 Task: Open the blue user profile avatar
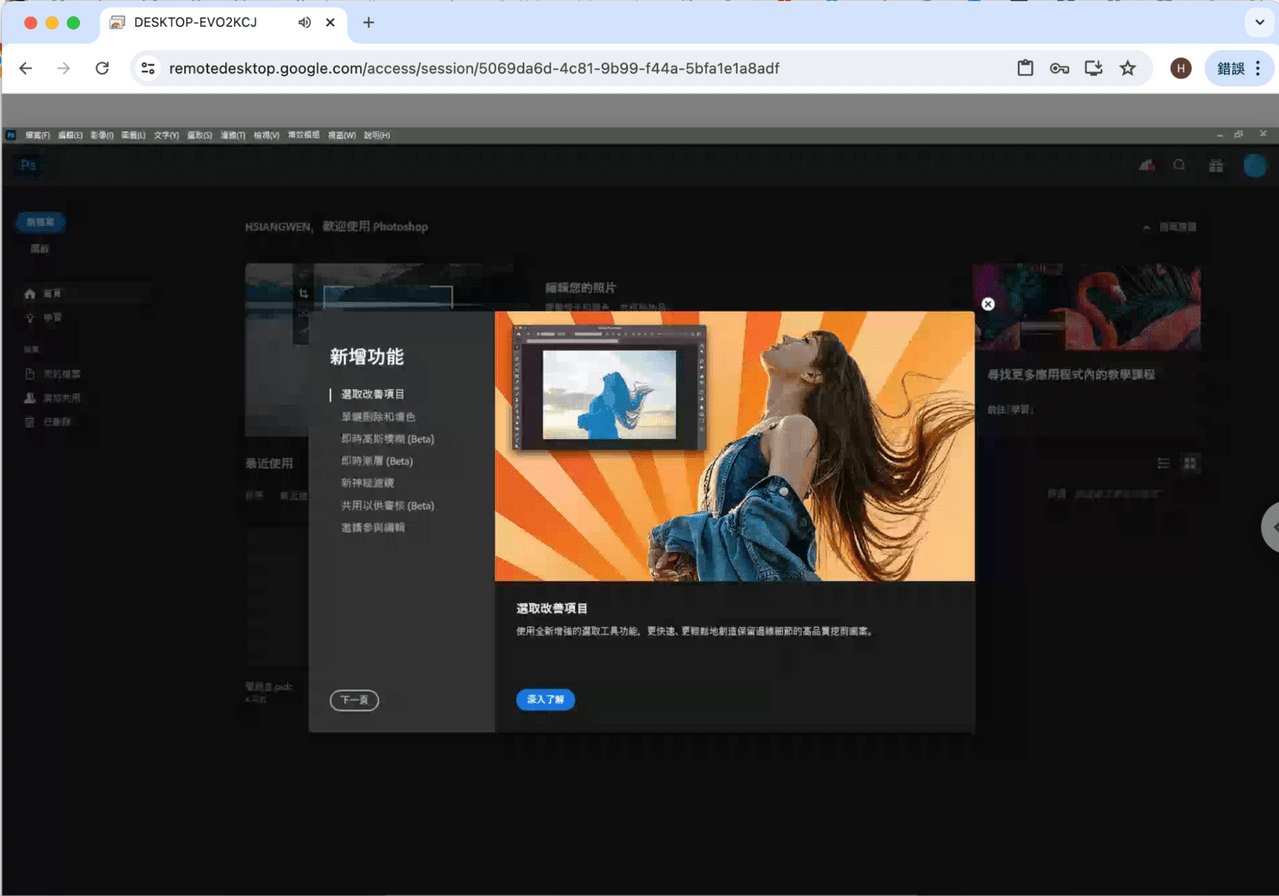tap(1254, 166)
